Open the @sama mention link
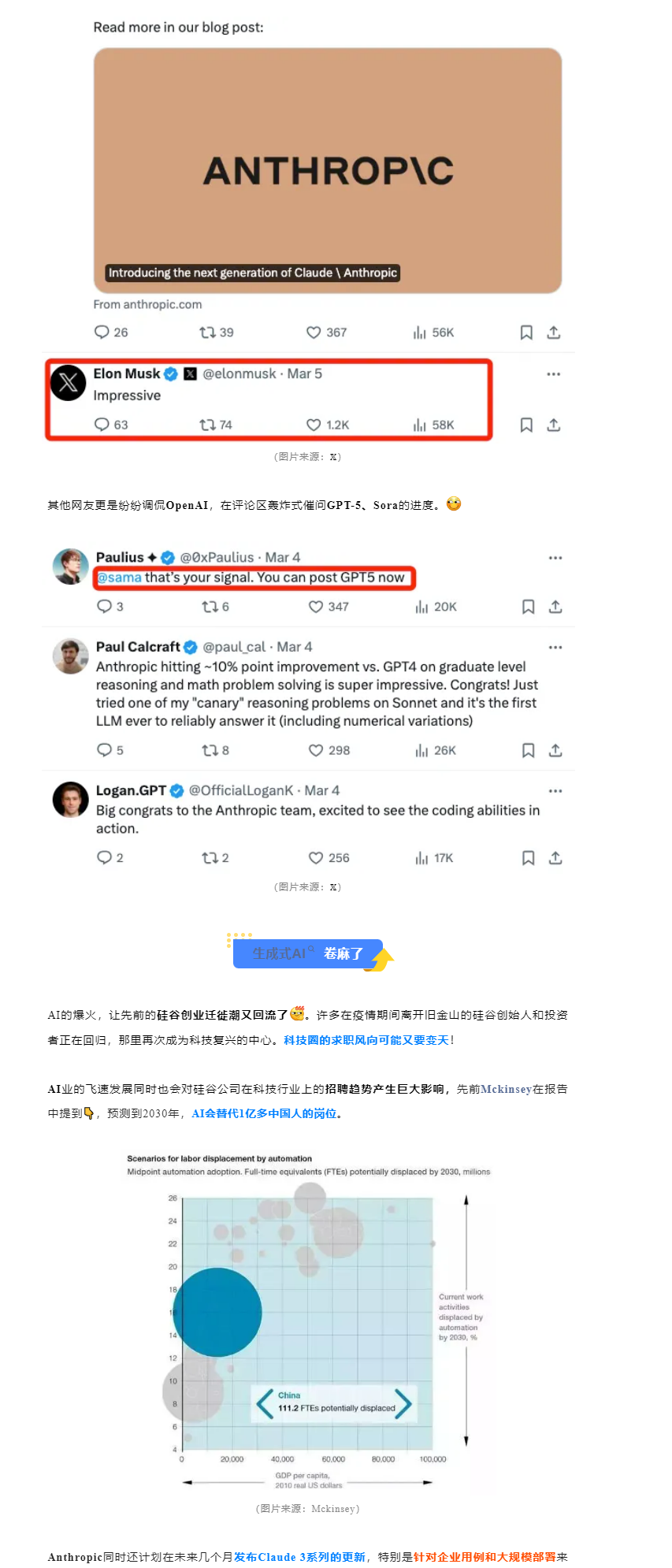The width and height of the screenshot is (672, 1568). [x=120, y=578]
